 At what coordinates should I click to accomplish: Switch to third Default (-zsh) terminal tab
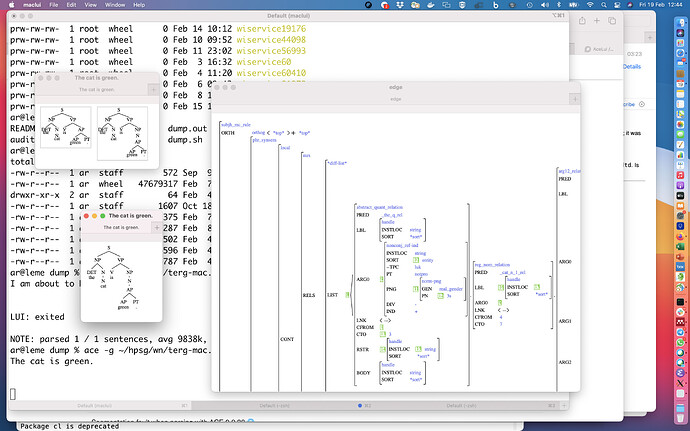(465, 405)
